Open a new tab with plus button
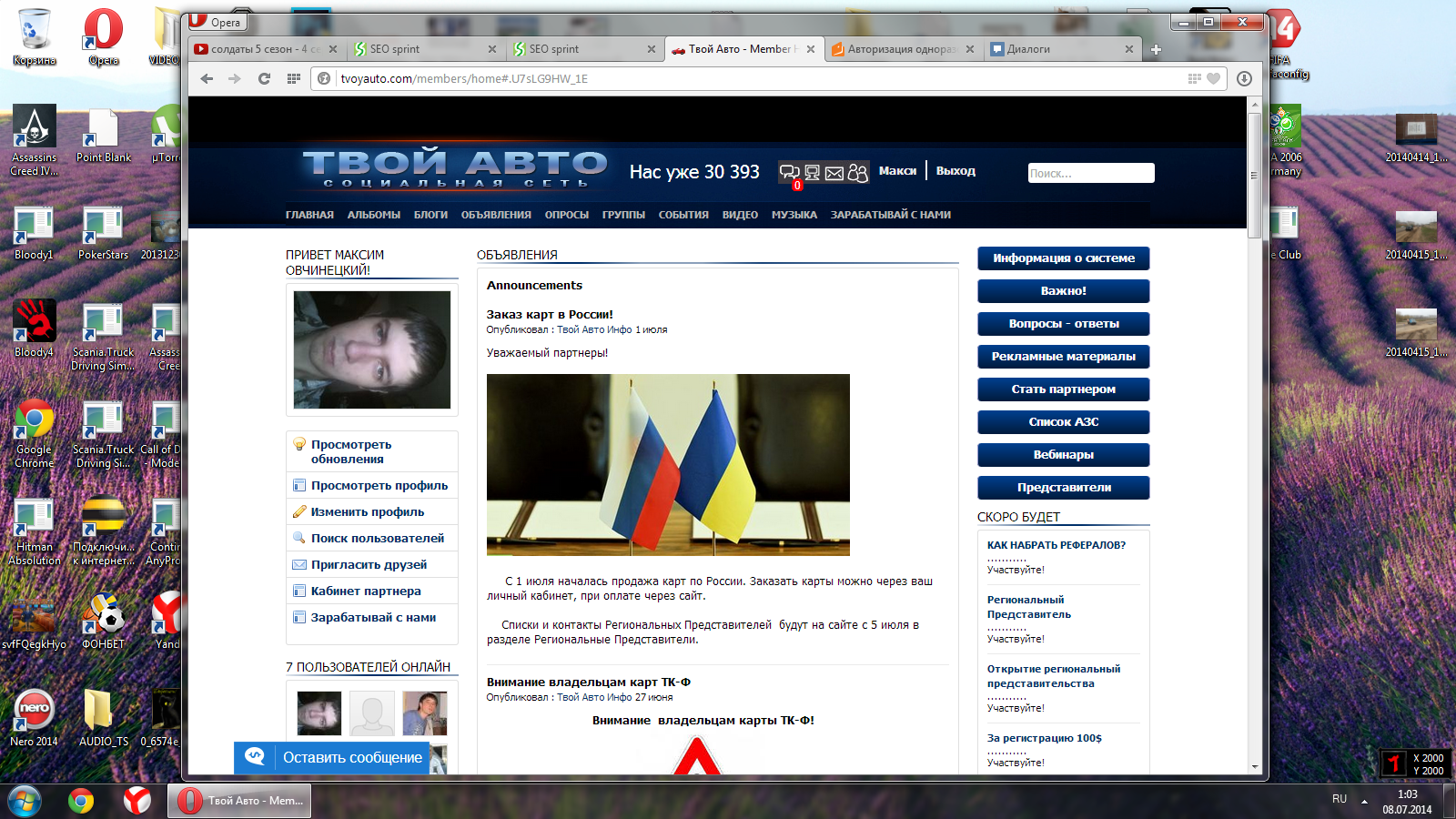The height and width of the screenshot is (819, 1456). (1156, 49)
